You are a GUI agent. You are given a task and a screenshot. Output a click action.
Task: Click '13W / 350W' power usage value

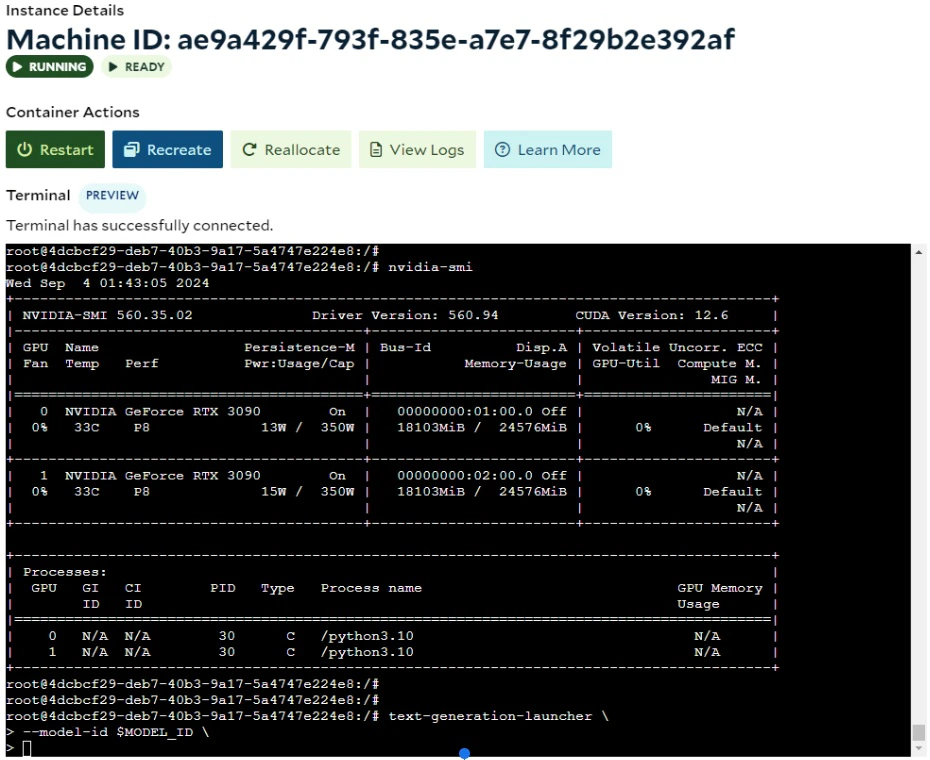[x=307, y=427]
